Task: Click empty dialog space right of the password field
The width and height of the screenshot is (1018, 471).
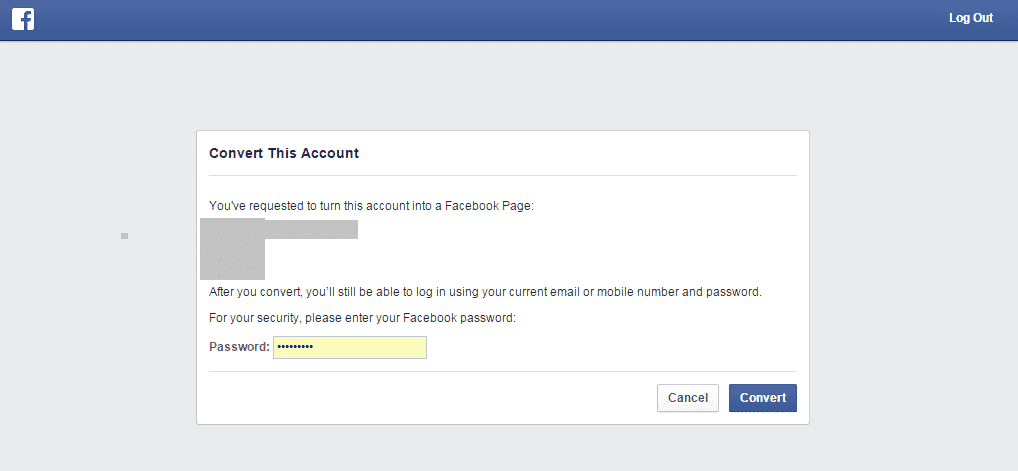Action: [x=610, y=347]
